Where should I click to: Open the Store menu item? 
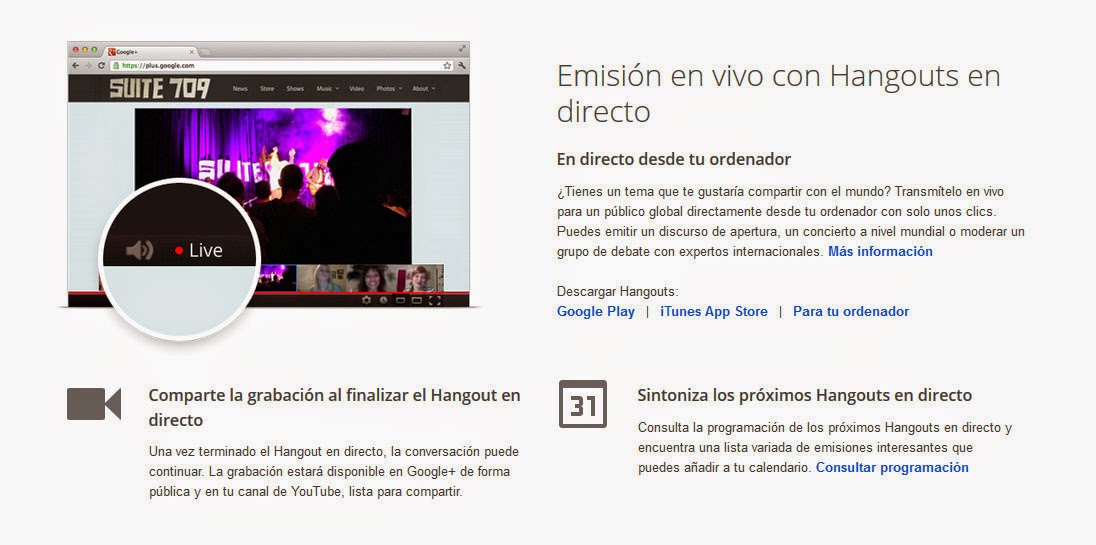point(267,89)
